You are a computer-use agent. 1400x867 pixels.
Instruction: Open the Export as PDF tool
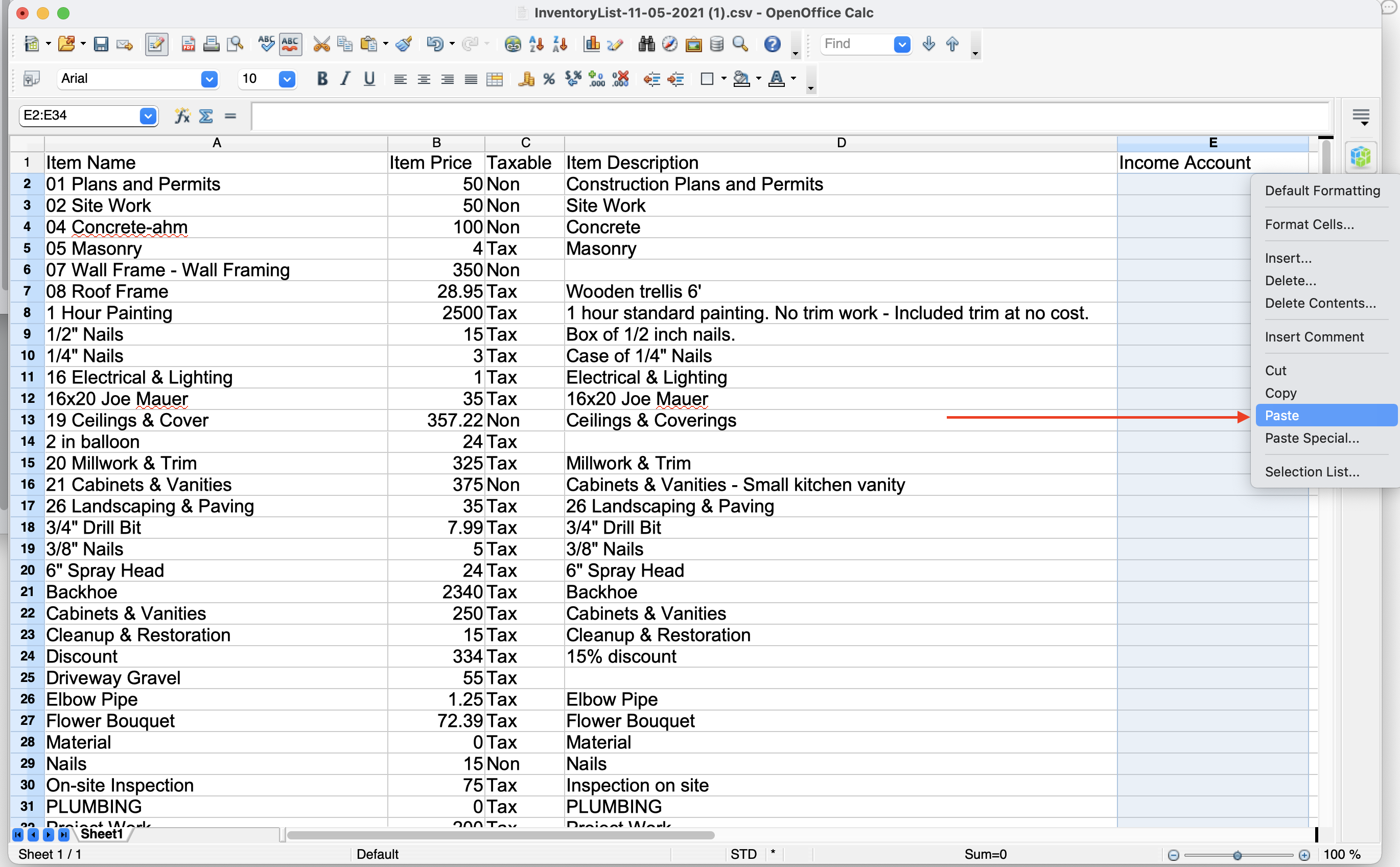188,44
